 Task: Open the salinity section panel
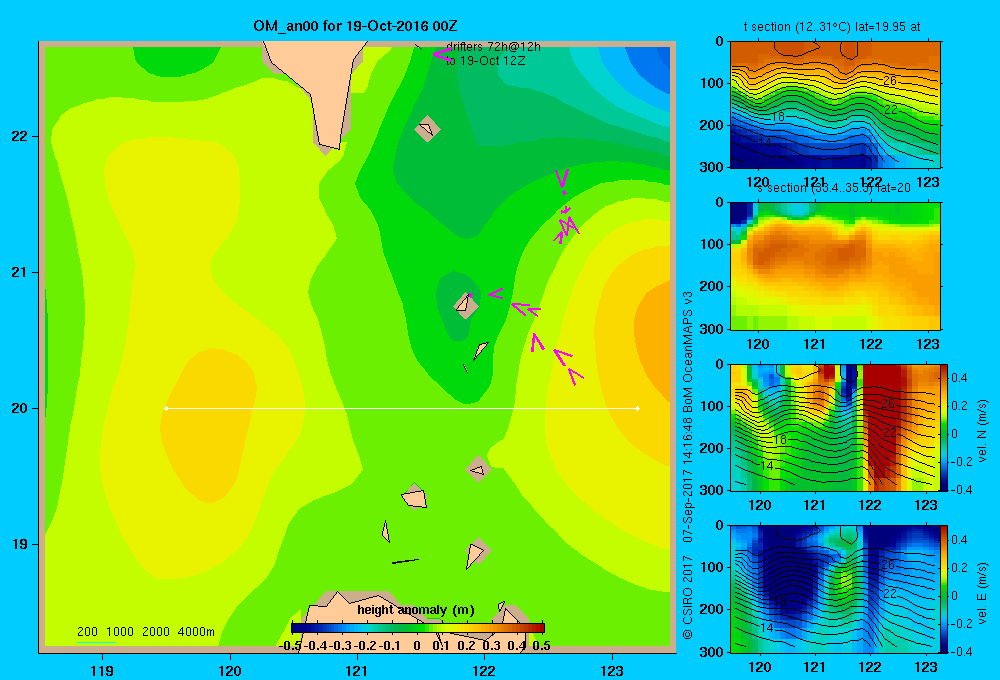835,266
